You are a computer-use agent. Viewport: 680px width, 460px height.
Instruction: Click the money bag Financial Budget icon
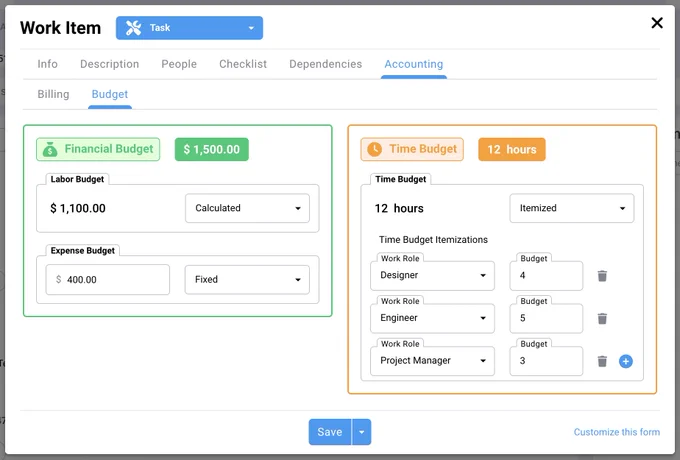[50, 149]
